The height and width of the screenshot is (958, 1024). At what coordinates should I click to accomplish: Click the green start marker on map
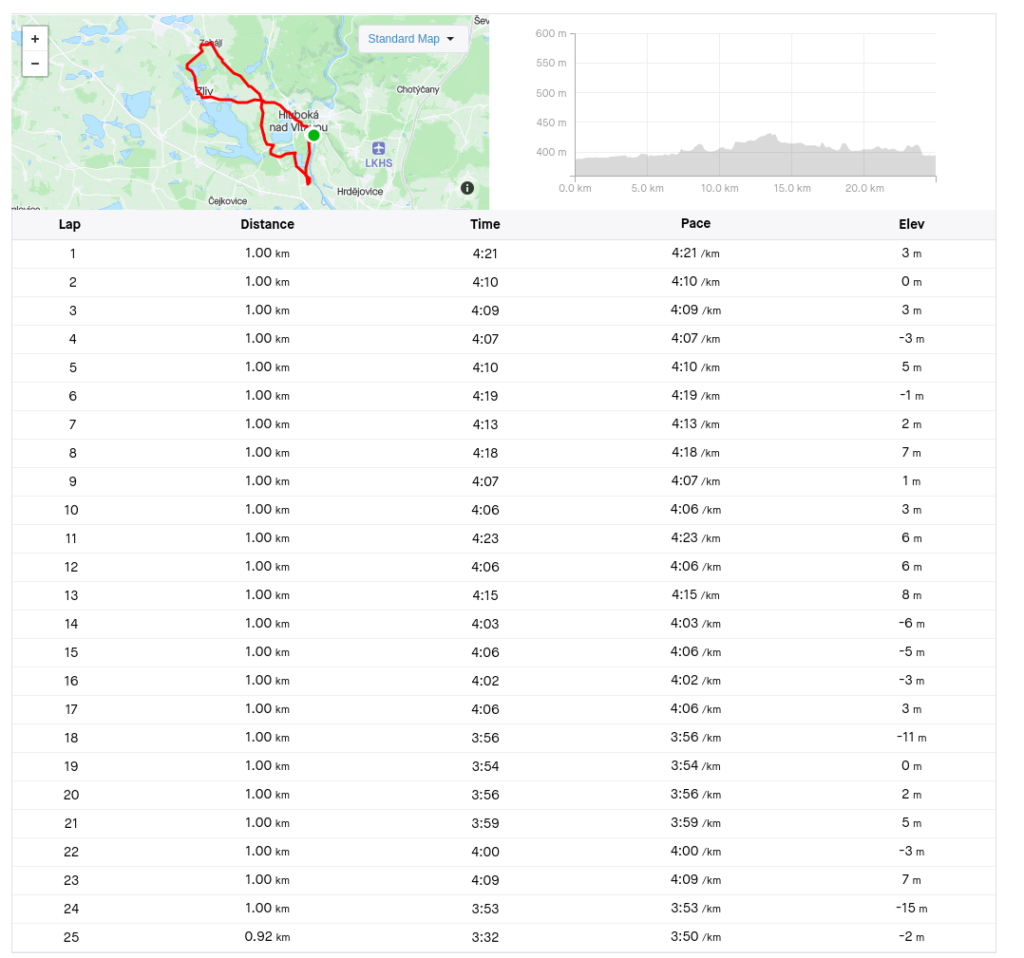coord(314,135)
